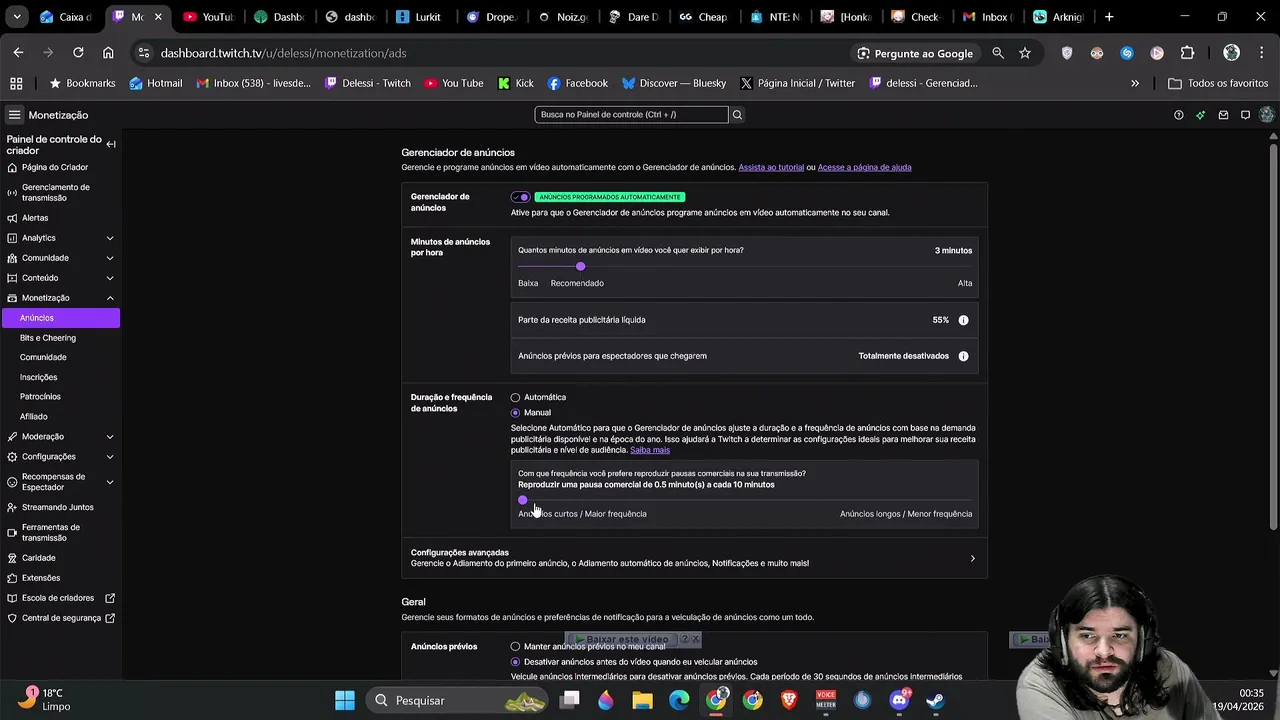Screen dimensions: 1280x720
Task: Show more bookmarks with the double chevron
Action: pos(1135,84)
